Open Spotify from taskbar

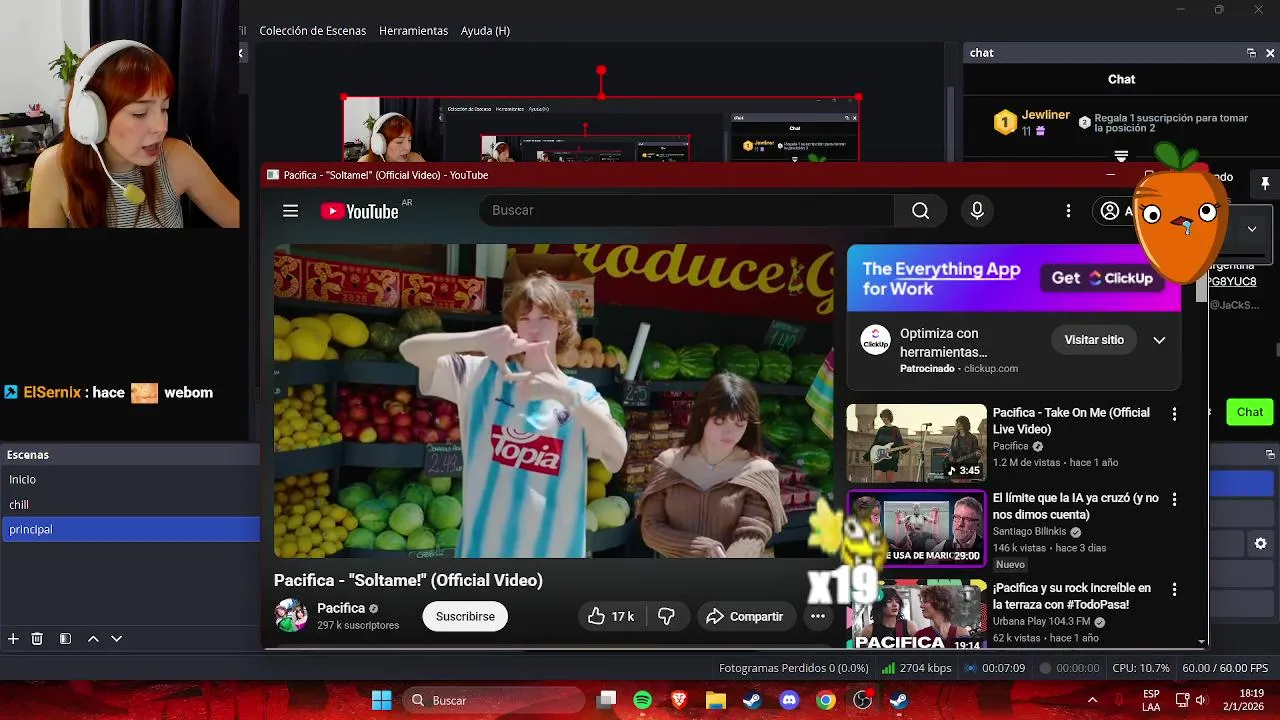[642, 700]
